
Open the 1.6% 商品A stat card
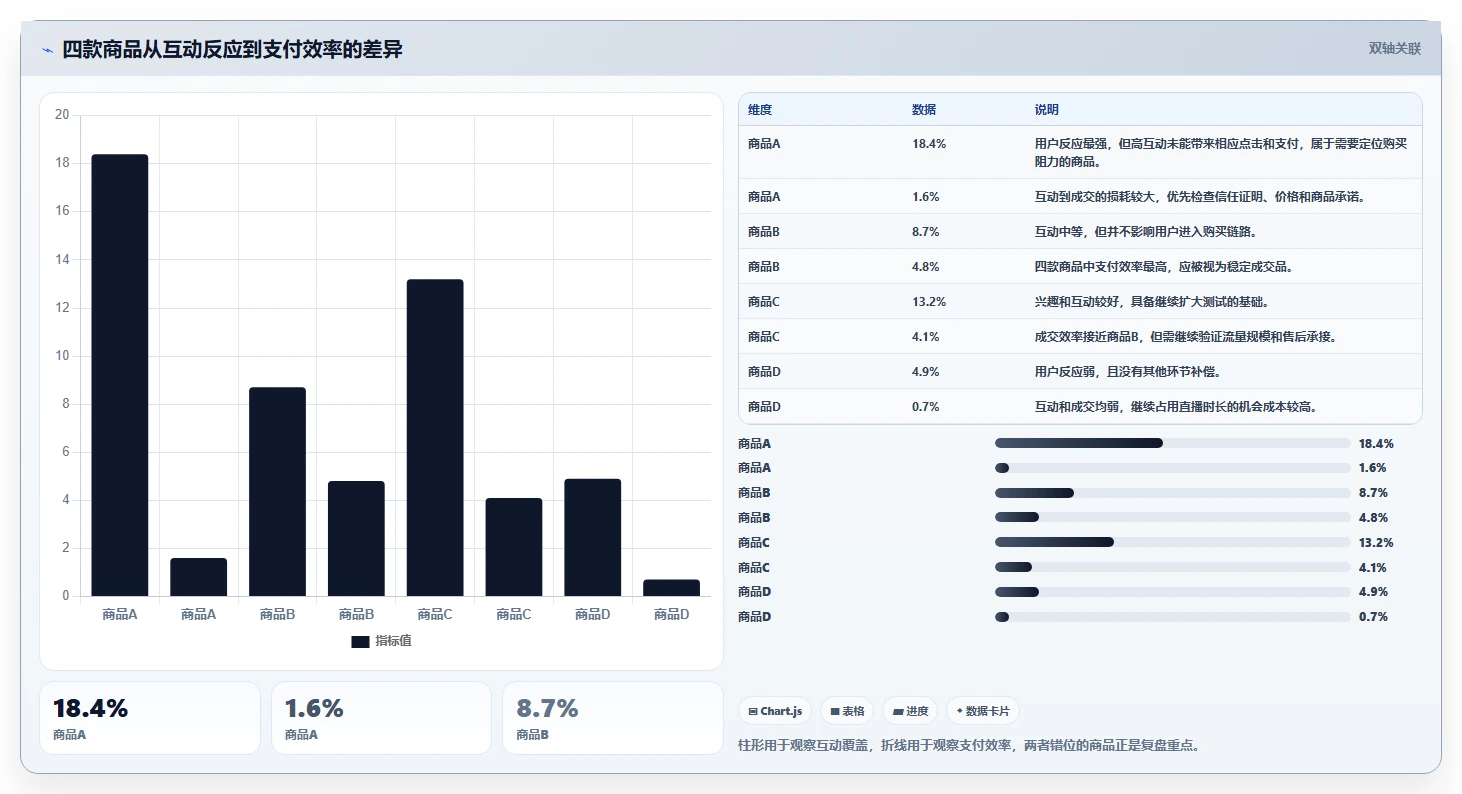tap(381, 718)
